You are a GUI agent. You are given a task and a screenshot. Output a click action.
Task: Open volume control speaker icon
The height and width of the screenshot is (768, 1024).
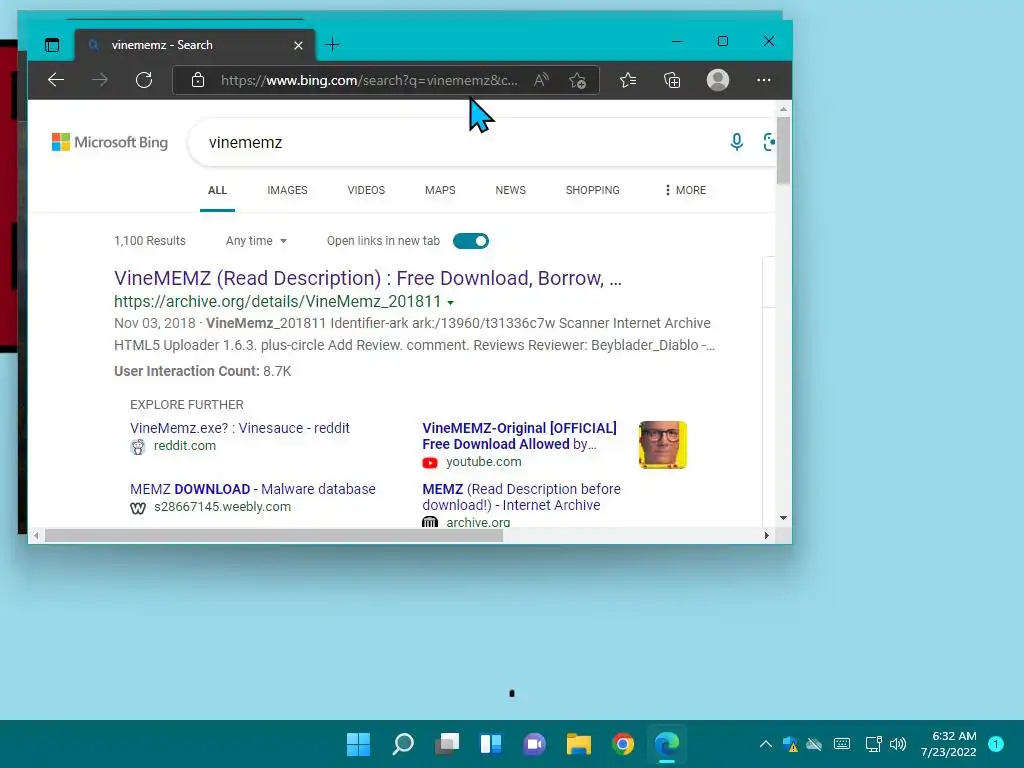(x=898, y=744)
